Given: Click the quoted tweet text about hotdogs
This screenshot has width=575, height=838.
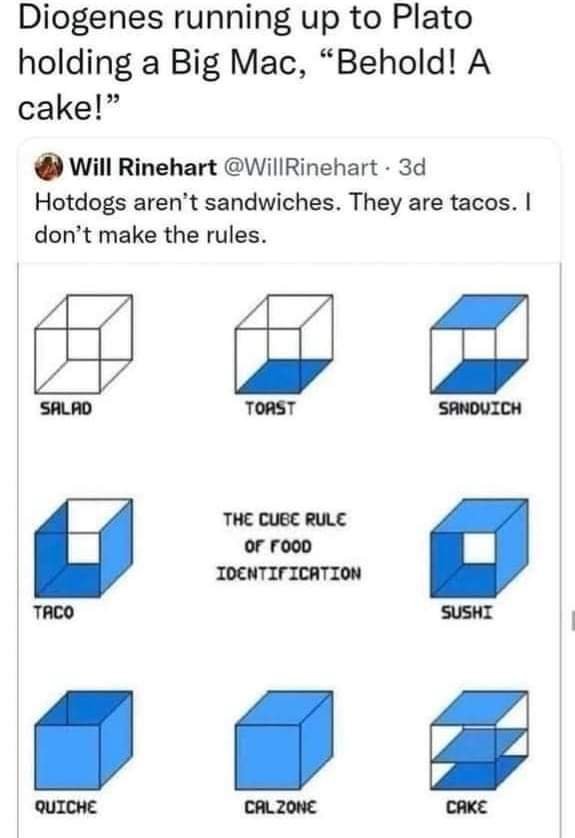Looking at the screenshot, I should click(x=283, y=218).
